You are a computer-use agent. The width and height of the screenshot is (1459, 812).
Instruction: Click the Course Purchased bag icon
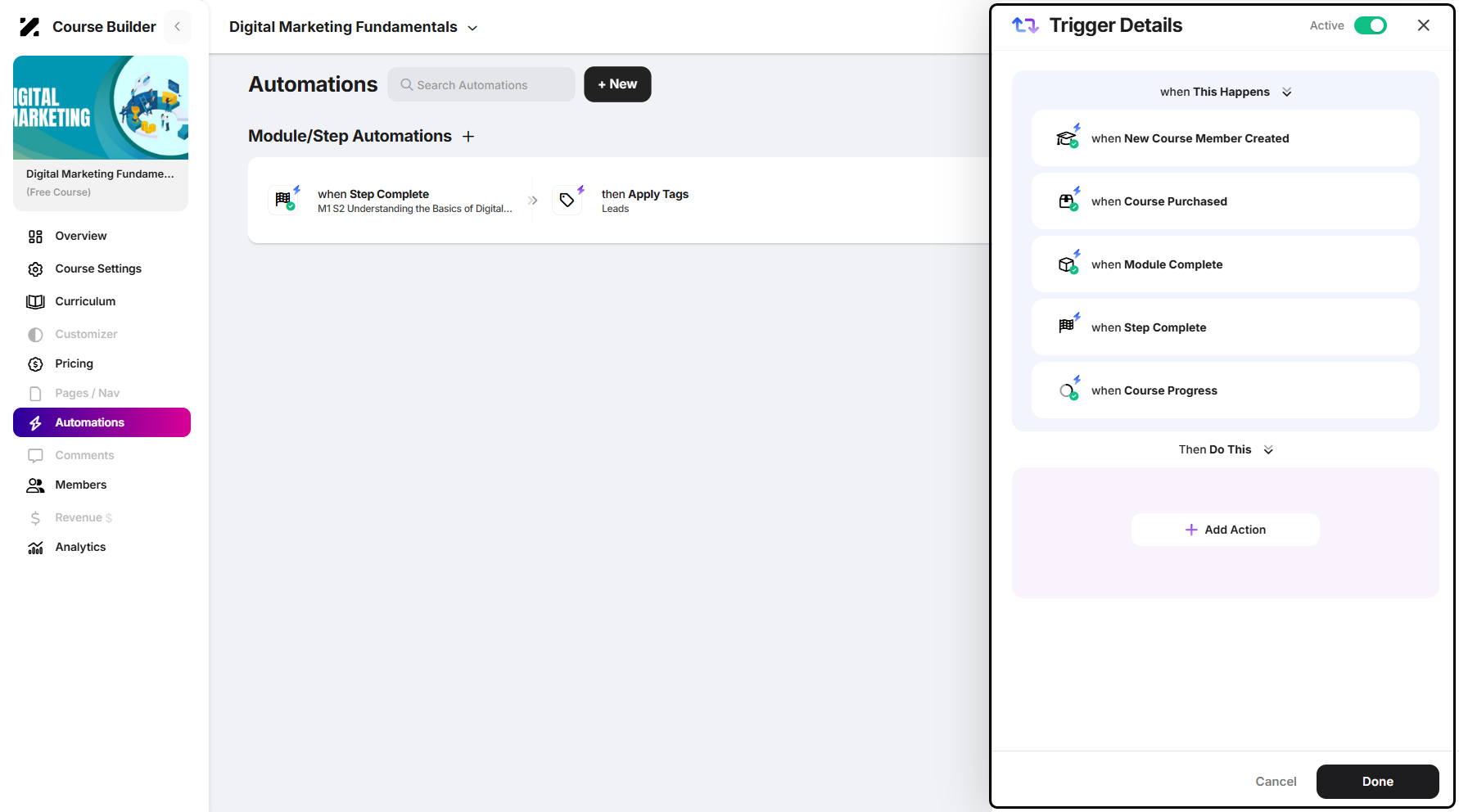coord(1068,201)
